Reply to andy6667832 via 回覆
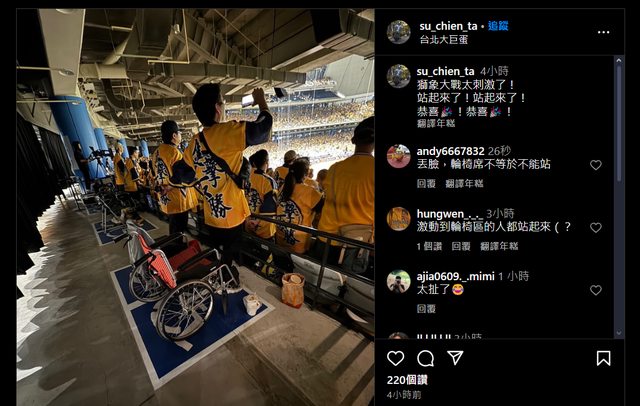Image resolution: width=640 pixels, height=406 pixels. click(426, 184)
